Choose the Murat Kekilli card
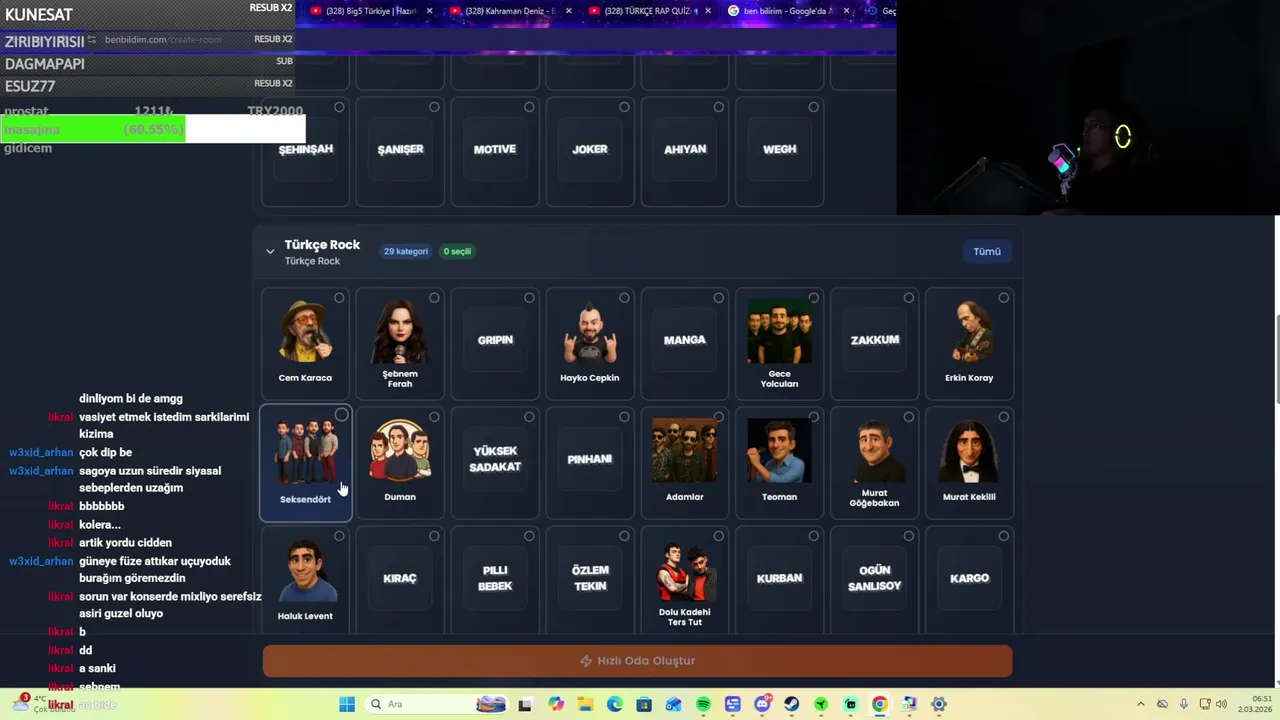Image resolution: width=1280 pixels, height=720 pixels. [x=969, y=463]
